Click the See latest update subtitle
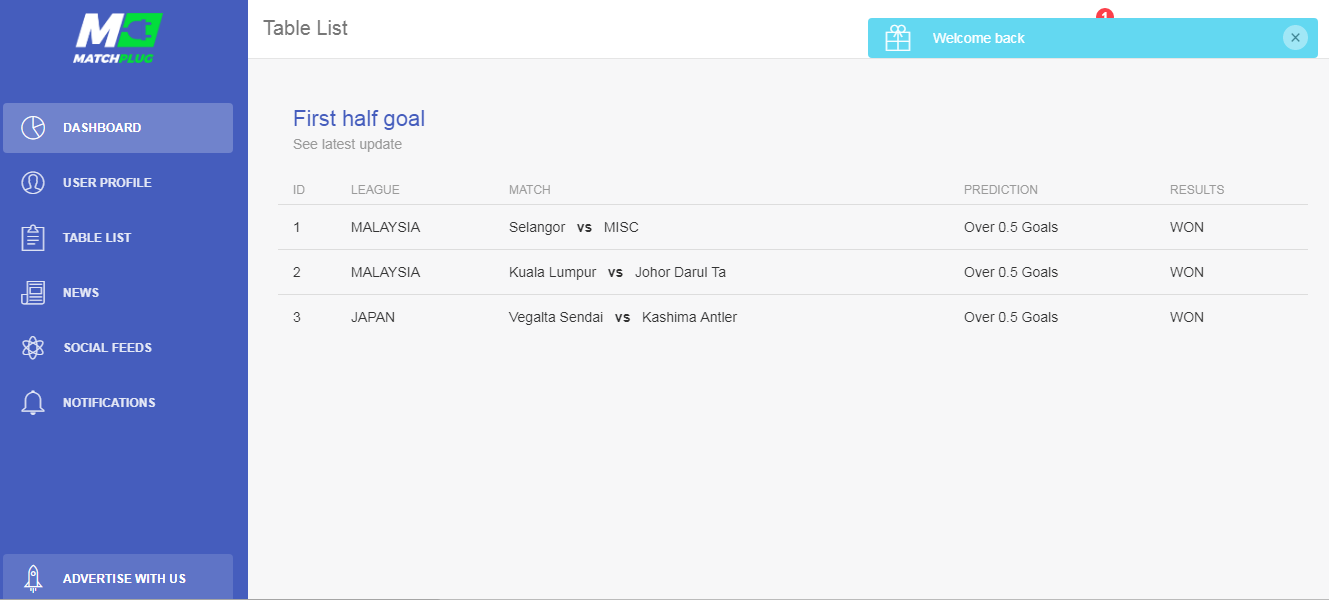Screen dimensions: 1329x600 (347, 144)
